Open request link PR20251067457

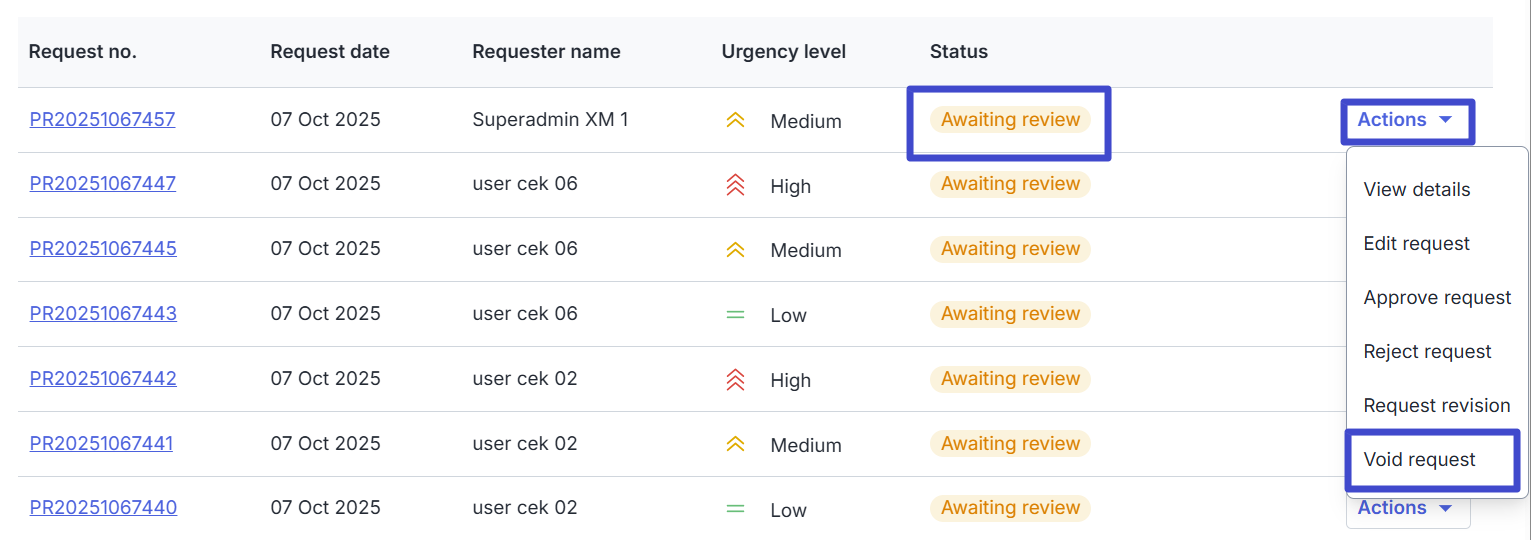(x=102, y=120)
